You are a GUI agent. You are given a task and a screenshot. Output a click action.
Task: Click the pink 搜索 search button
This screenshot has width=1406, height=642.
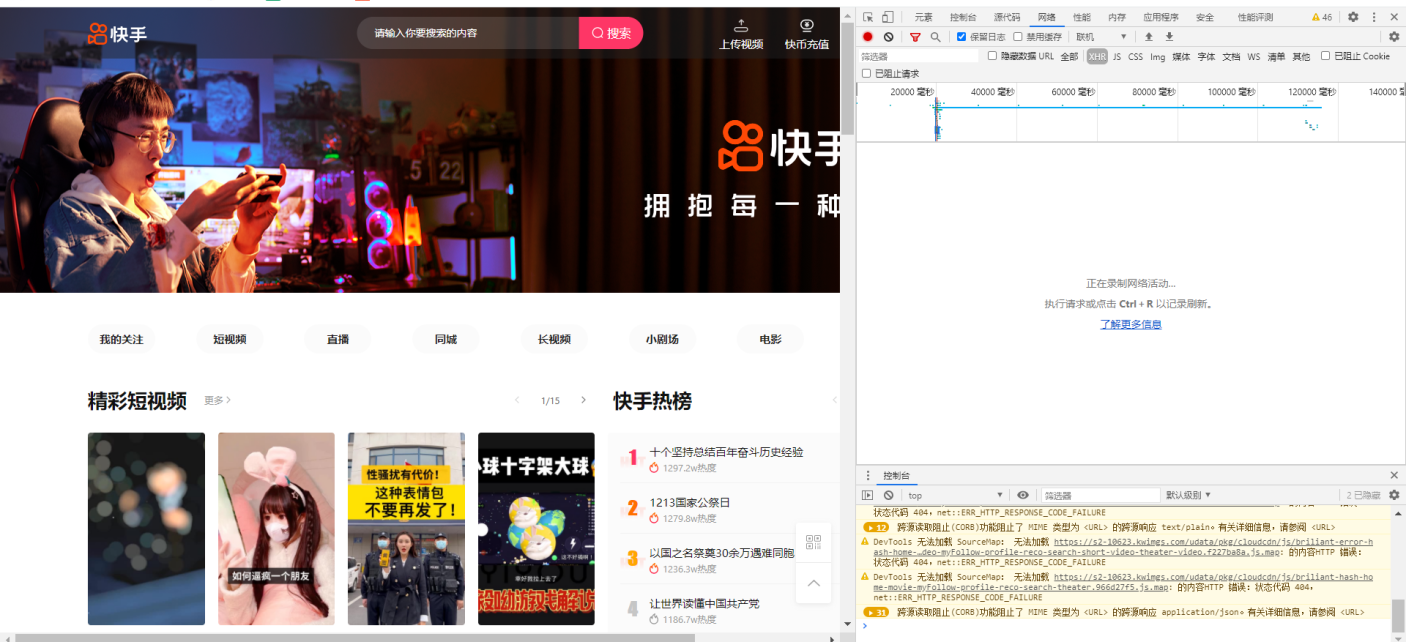(x=611, y=33)
